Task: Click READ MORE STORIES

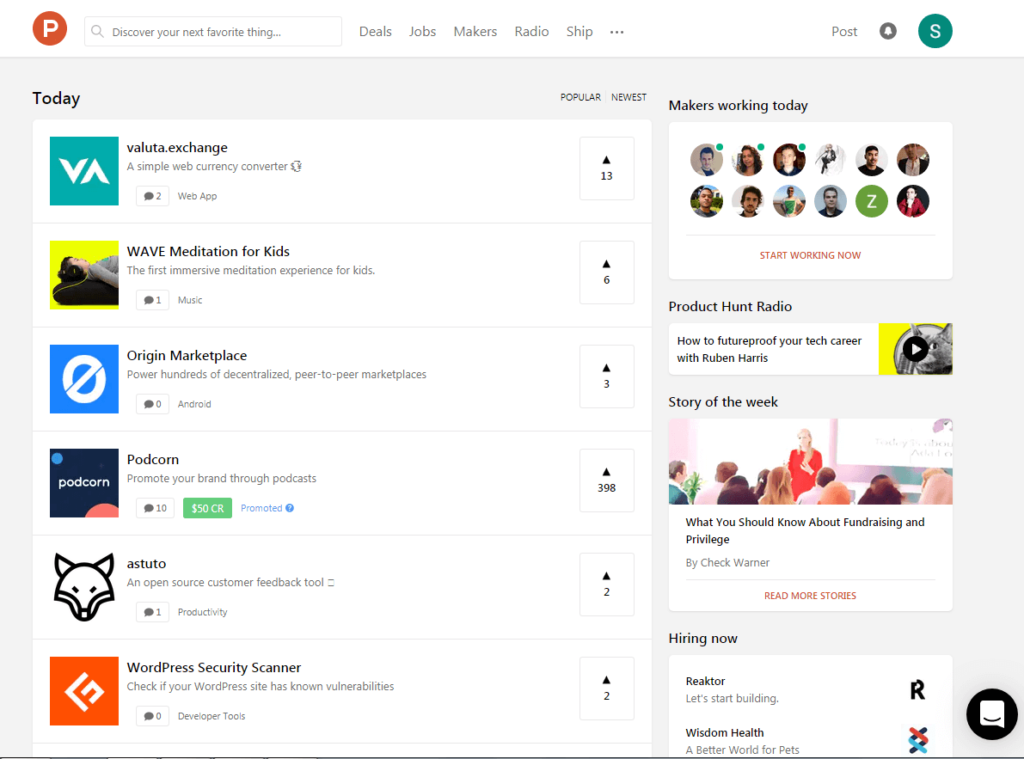Action: (810, 595)
